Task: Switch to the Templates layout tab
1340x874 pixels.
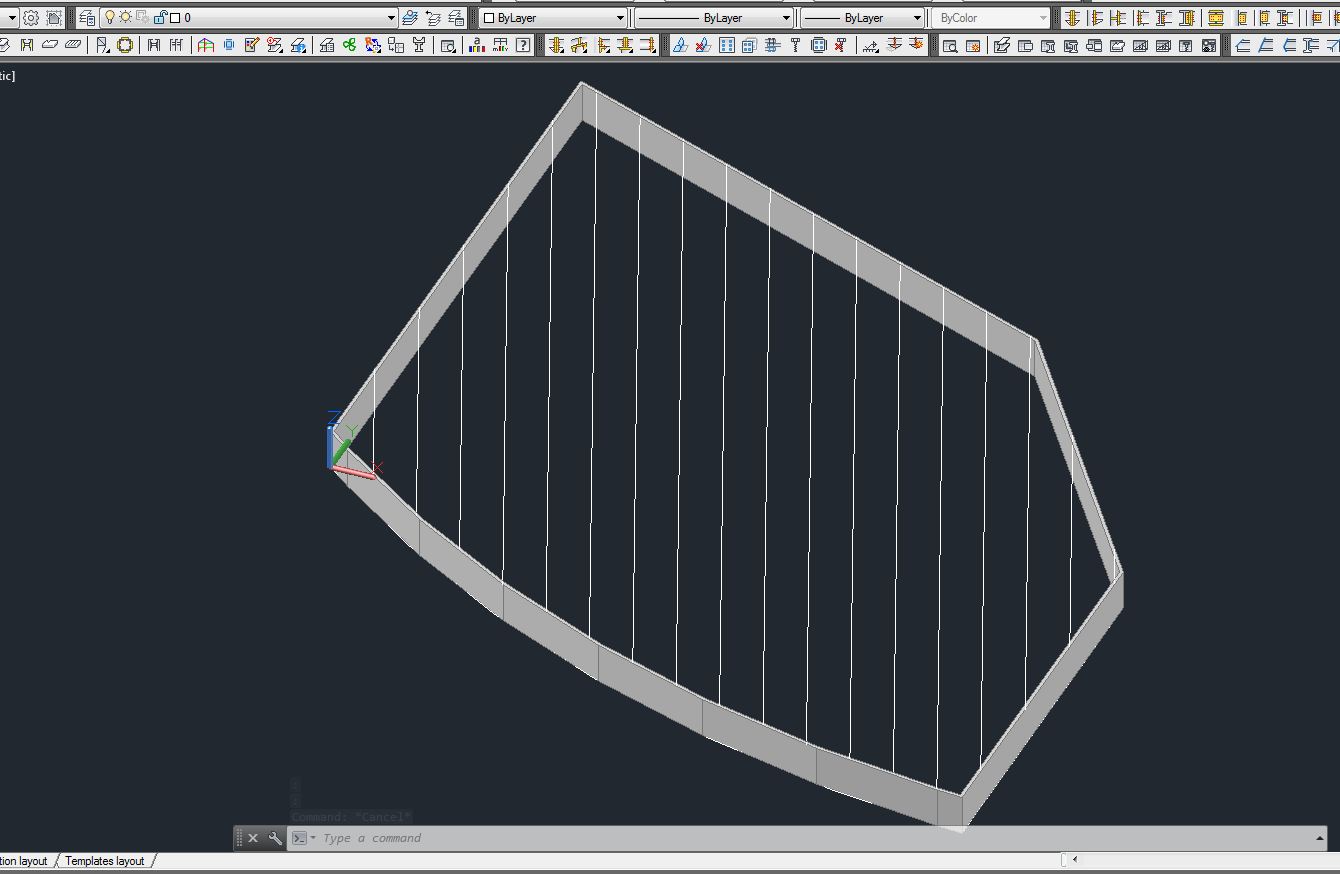Action: 105,861
